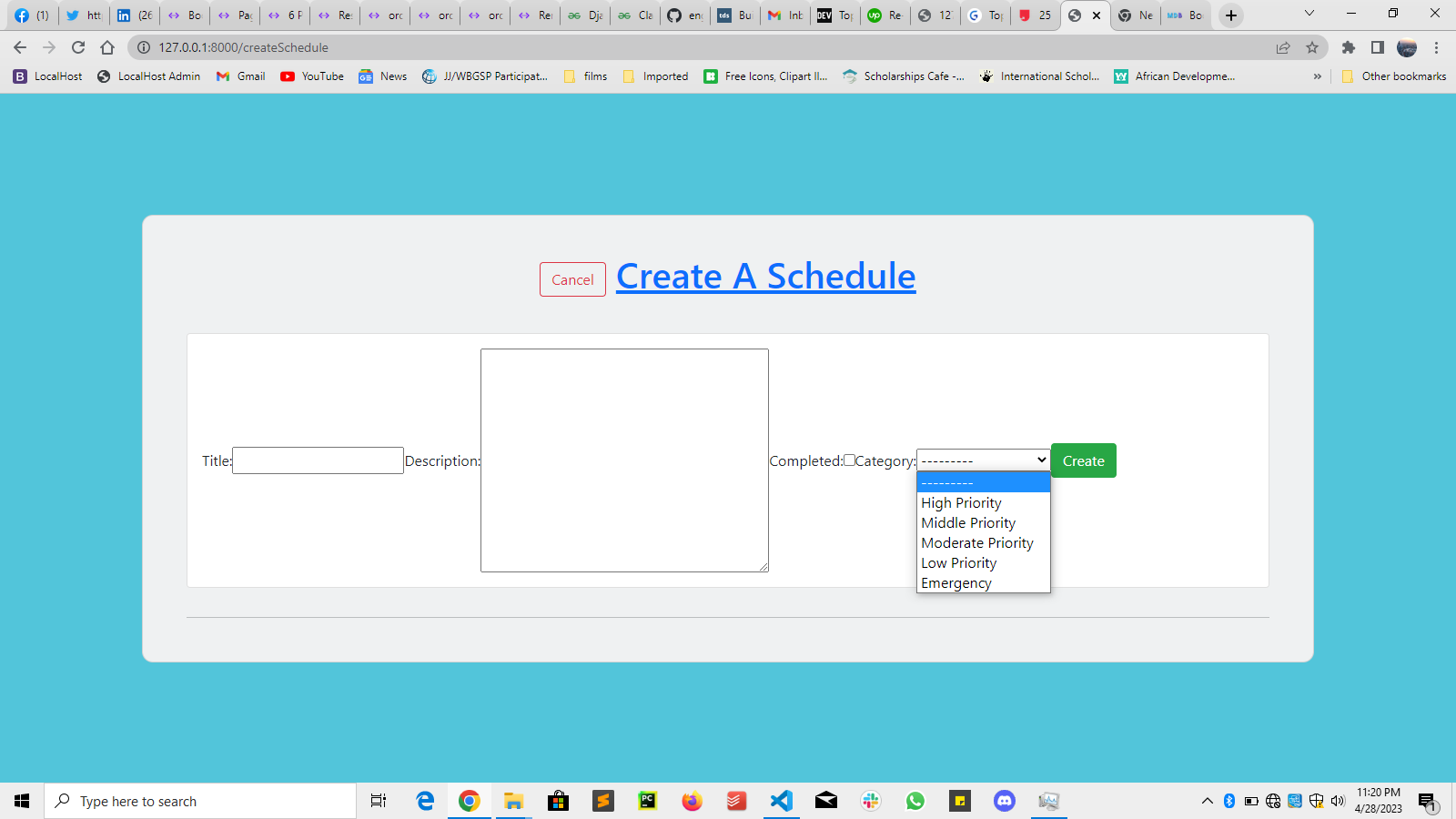Open the YouTube bookmark

pos(311,76)
